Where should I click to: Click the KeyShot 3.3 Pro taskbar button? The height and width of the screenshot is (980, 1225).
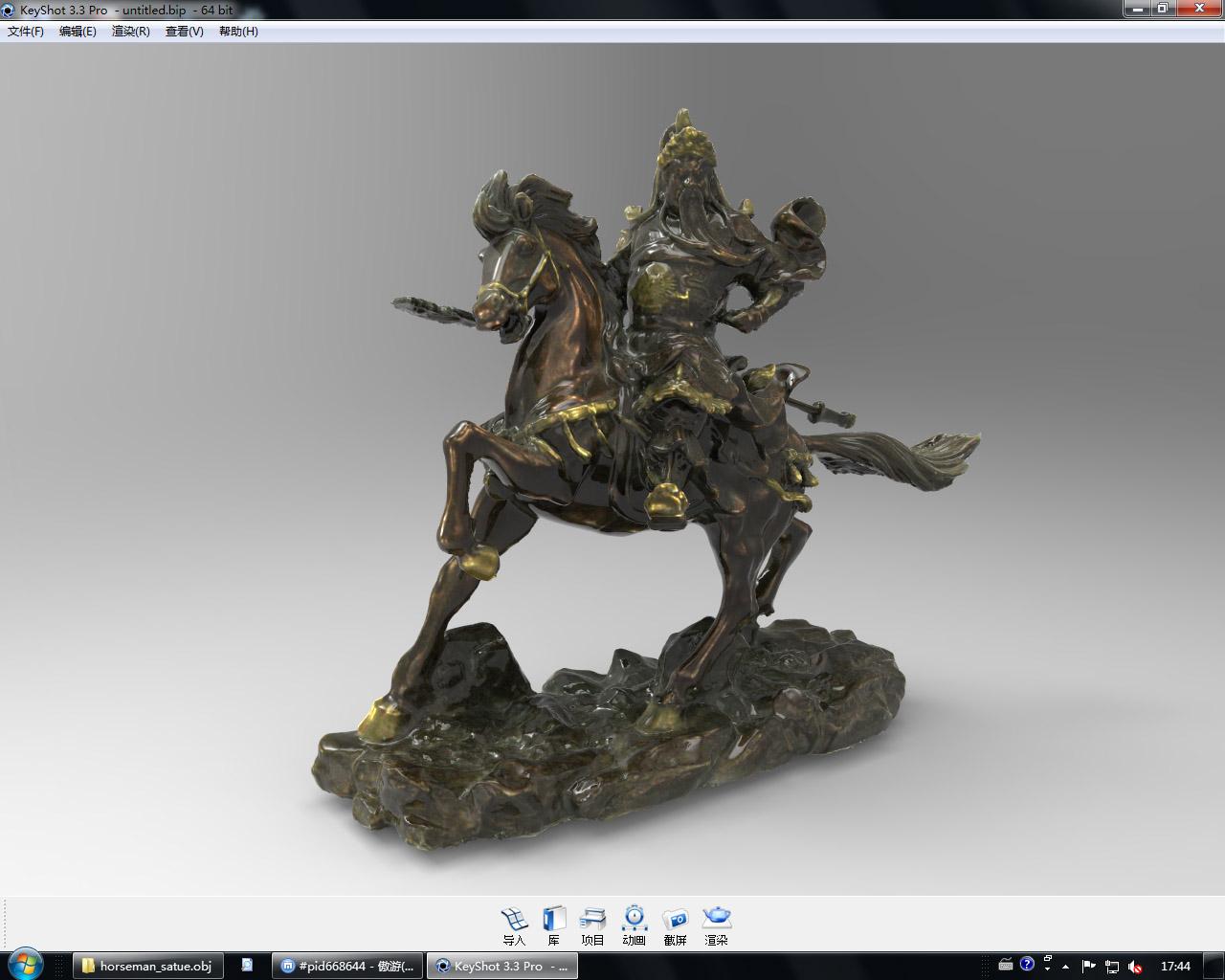502,966
